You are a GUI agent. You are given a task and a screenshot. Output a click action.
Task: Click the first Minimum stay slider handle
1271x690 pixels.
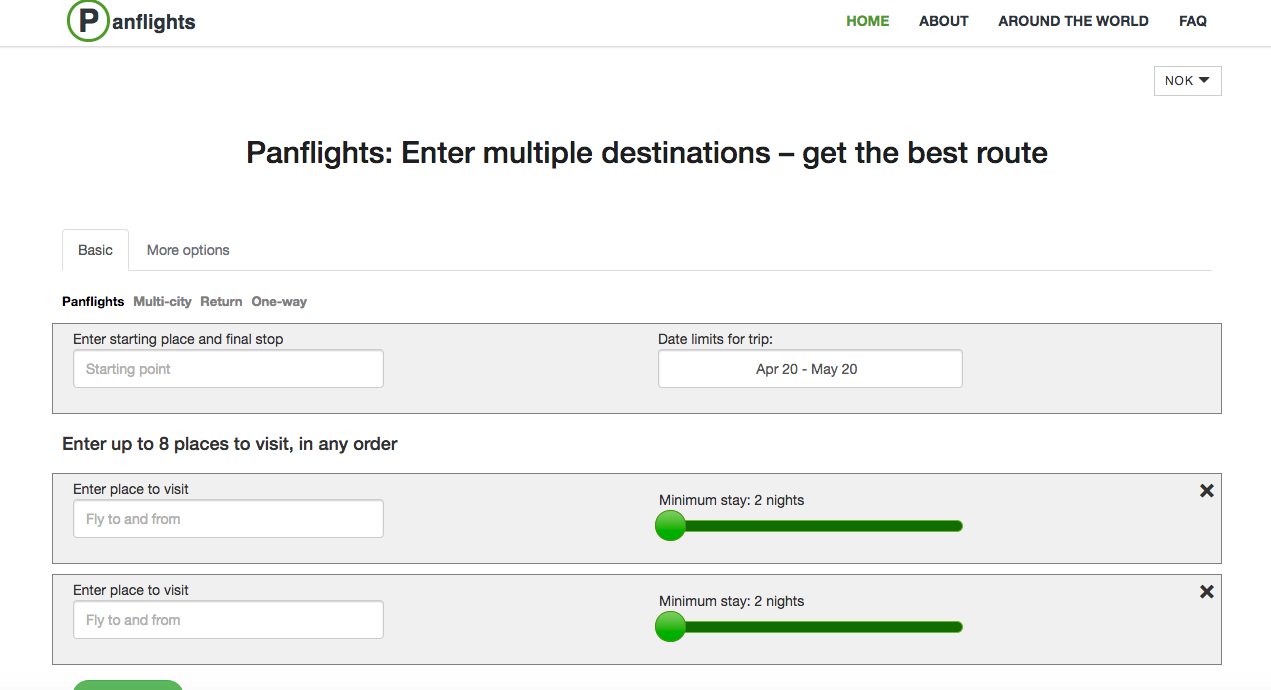pos(670,525)
